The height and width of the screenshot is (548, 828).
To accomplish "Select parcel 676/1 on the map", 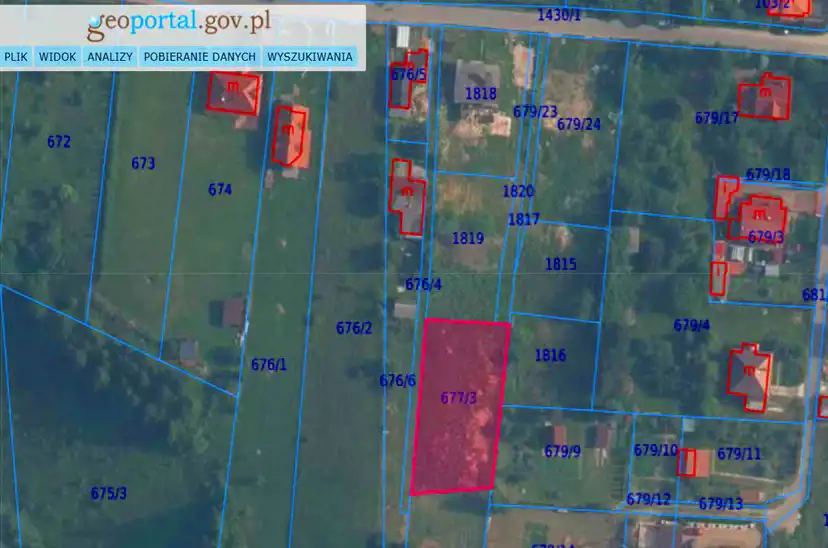I will click(268, 365).
